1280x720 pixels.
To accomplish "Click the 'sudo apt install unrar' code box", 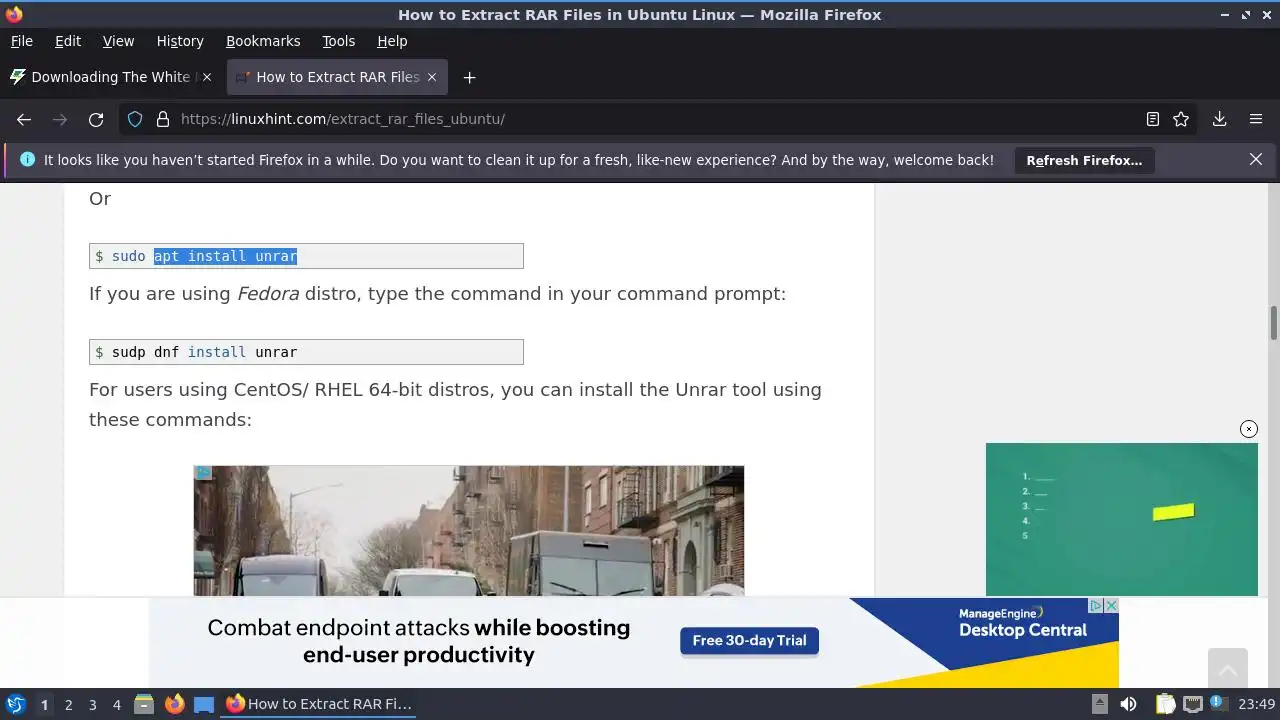I will [x=306, y=256].
